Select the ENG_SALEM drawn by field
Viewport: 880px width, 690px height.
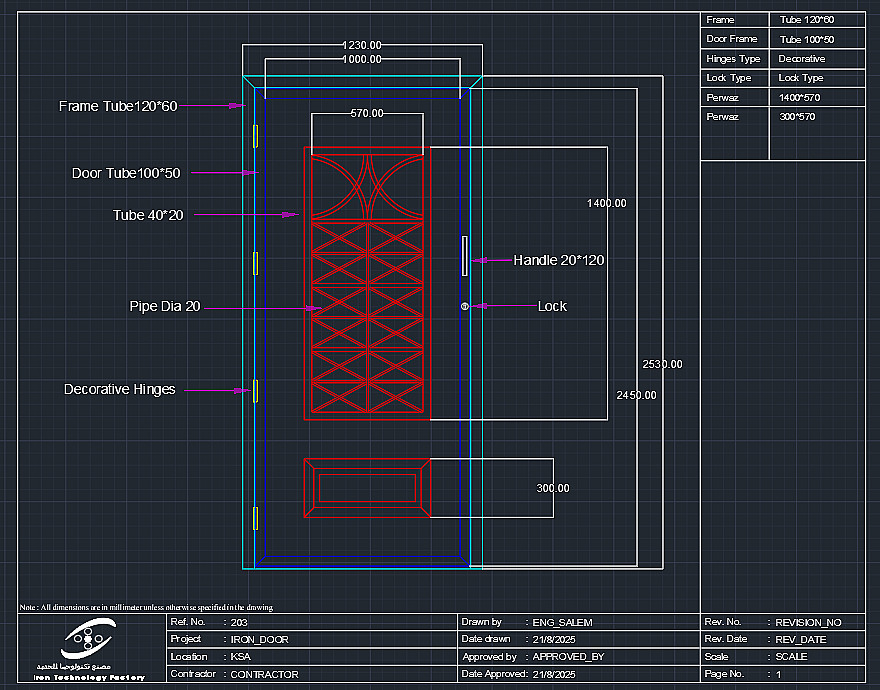pos(562,623)
